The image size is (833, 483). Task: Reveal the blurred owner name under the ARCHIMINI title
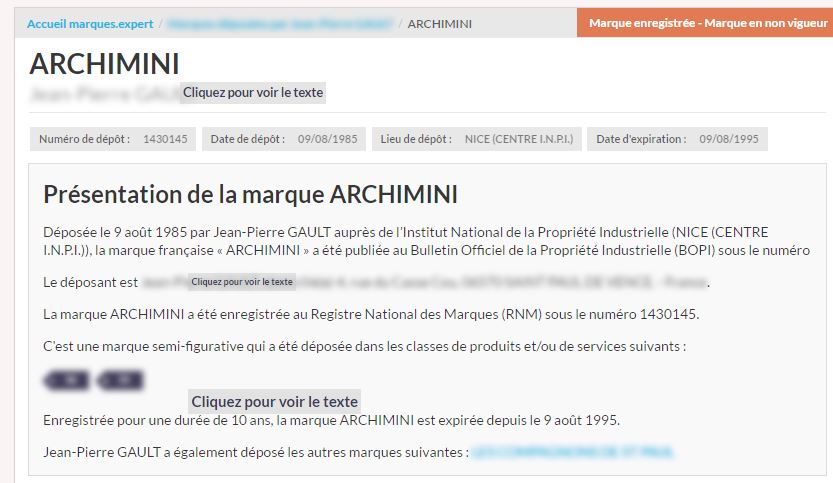[x=252, y=92]
